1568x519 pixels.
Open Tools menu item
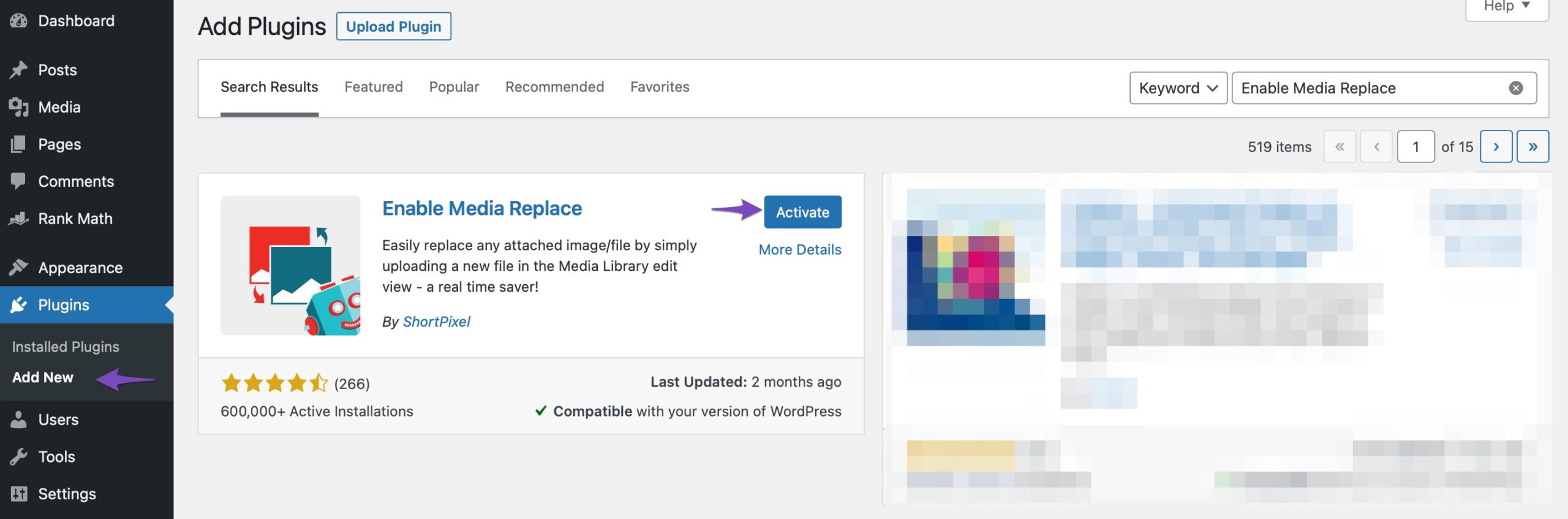[86, 456]
